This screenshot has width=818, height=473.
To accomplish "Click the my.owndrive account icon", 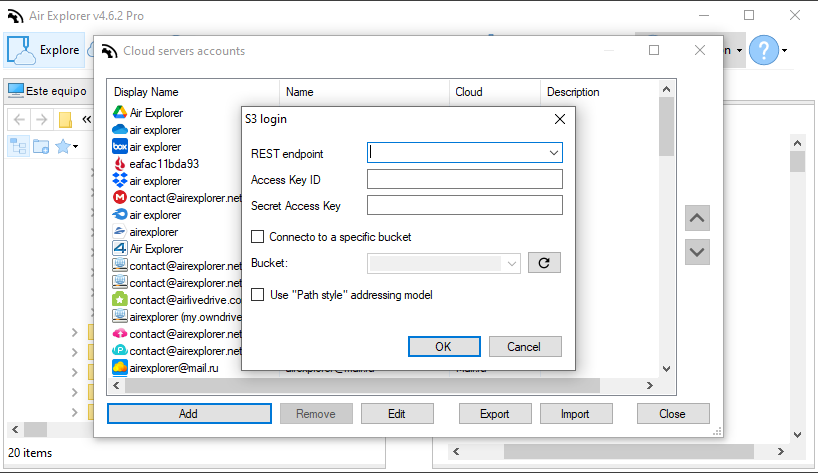I will pyautogui.click(x=120, y=316).
